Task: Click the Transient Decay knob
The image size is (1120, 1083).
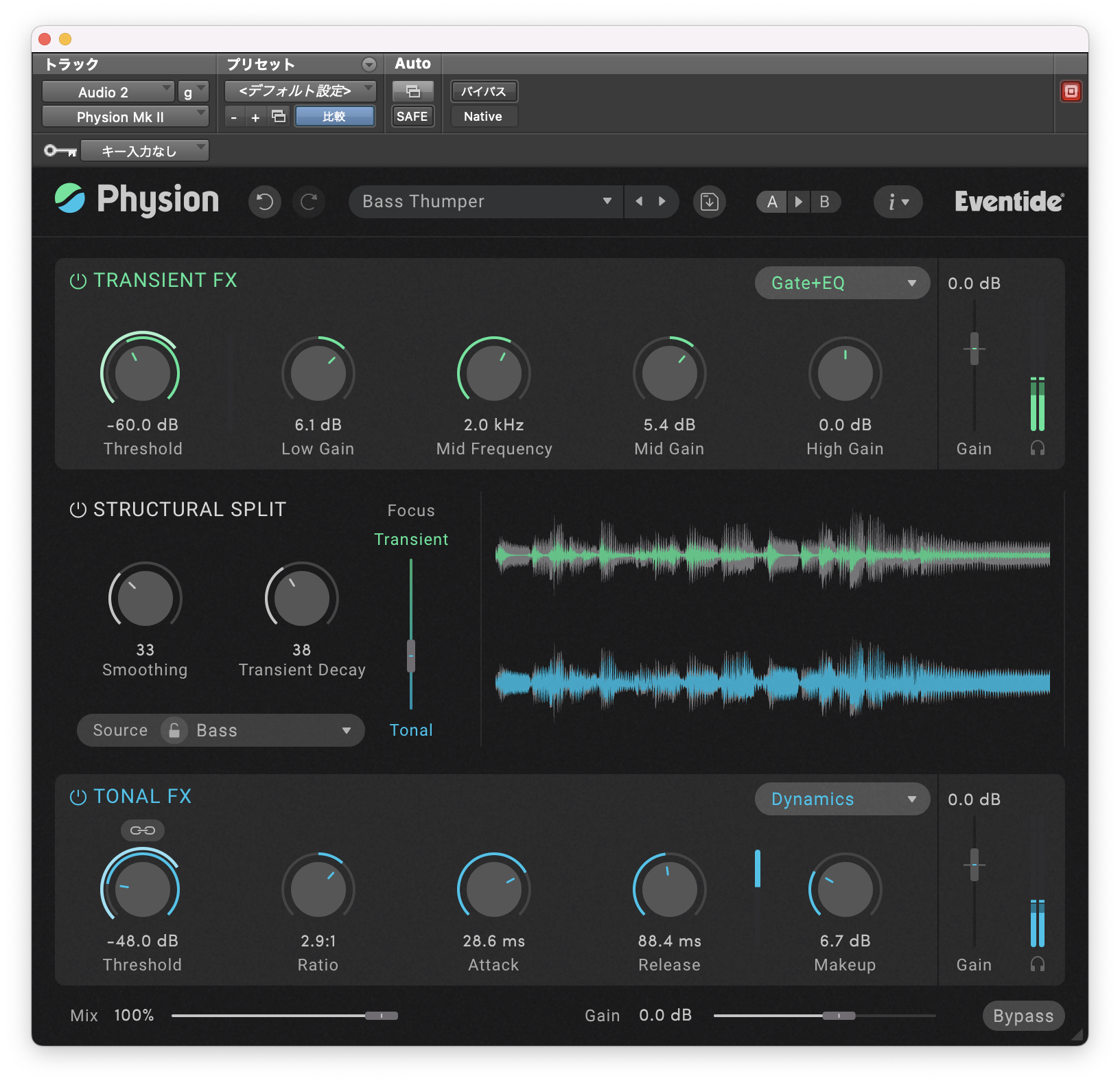Action: [x=302, y=598]
